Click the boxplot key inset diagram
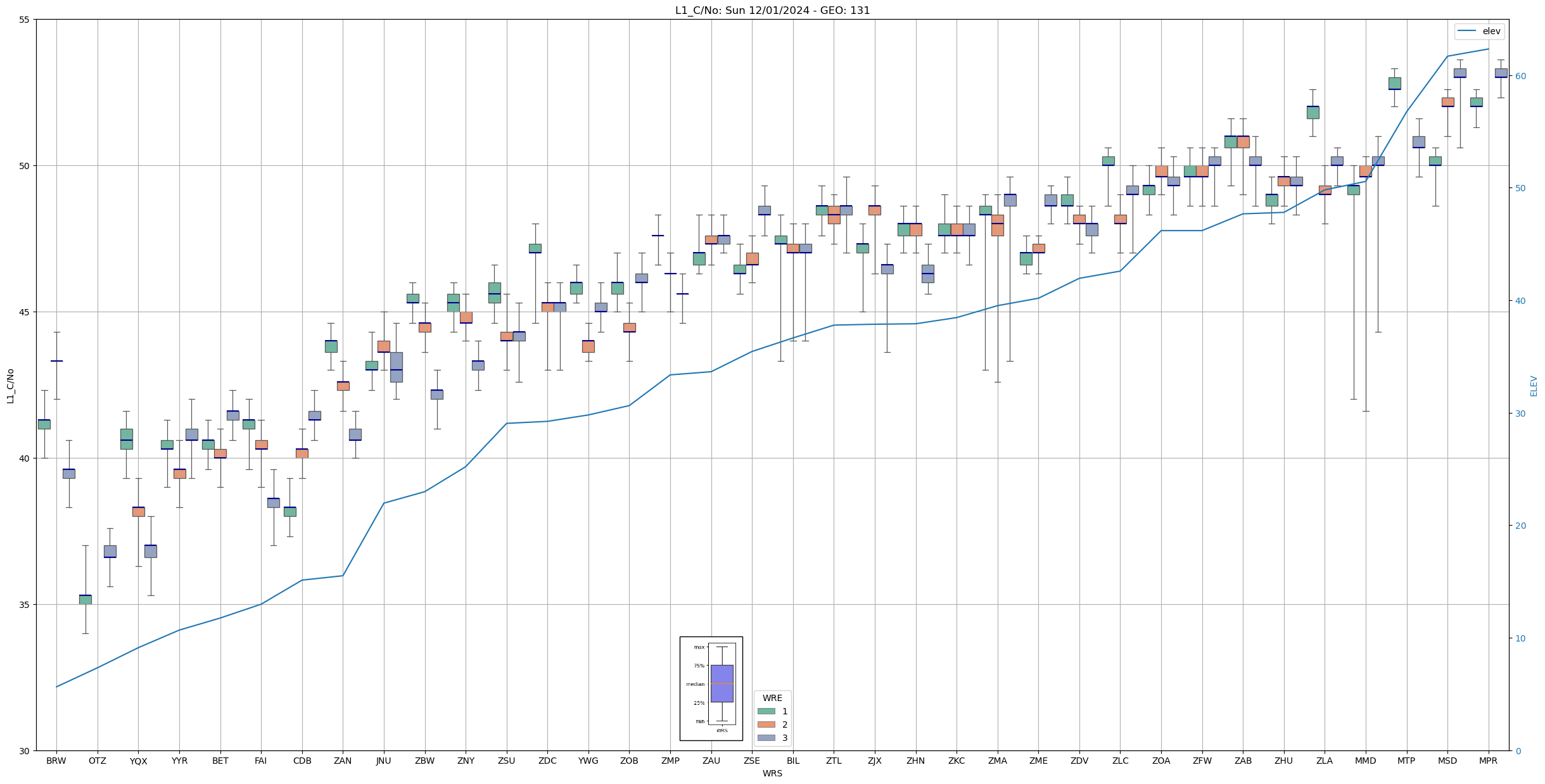Screen dimensions: 1545x784 711,688
